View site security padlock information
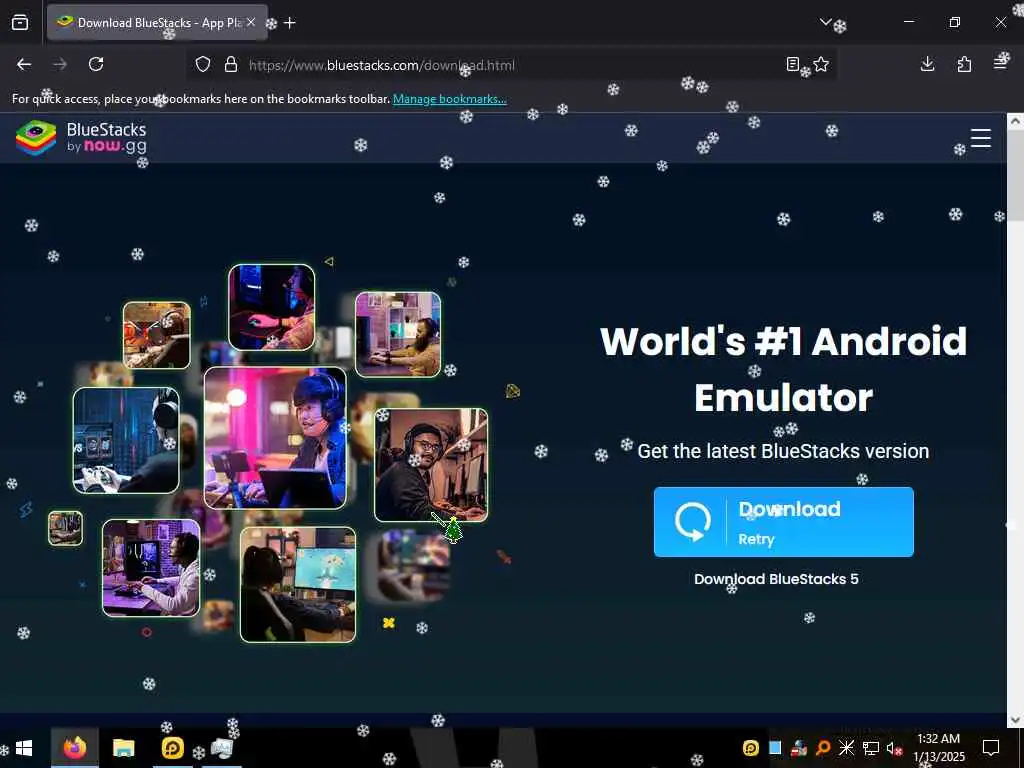Screen dimensions: 1024x768 point(231,65)
